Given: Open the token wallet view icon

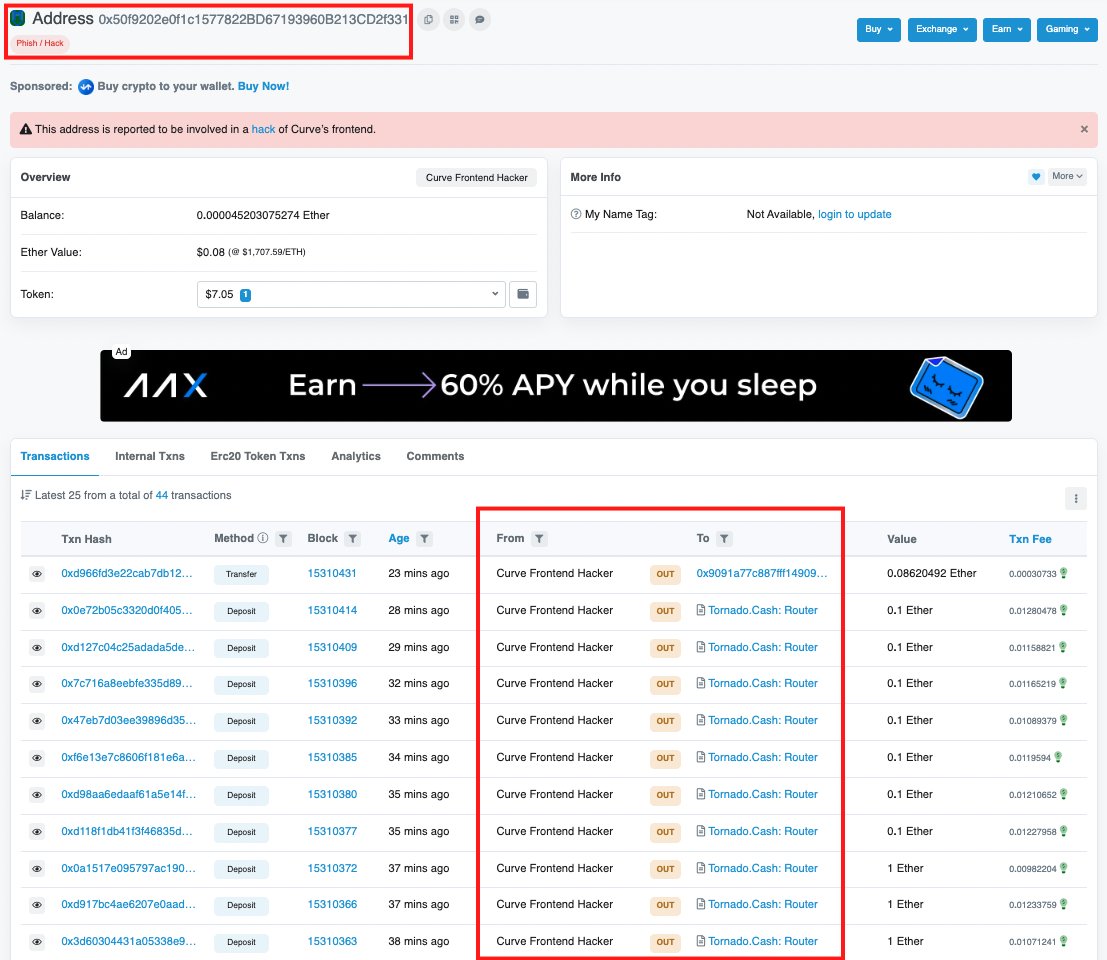Looking at the screenshot, I should click(523, 294).
